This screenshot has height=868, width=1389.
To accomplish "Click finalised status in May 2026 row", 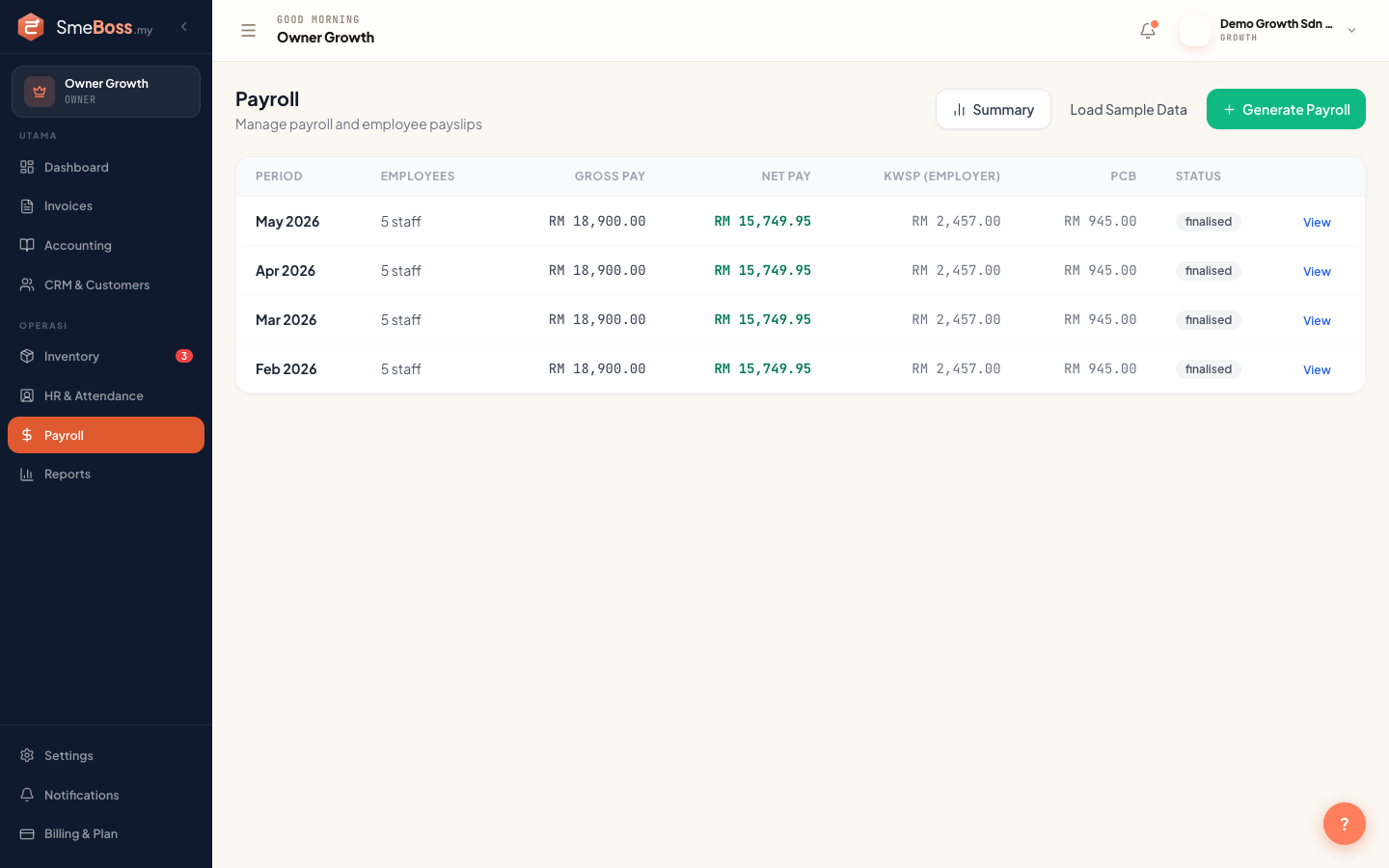I will coord(1209,222).
